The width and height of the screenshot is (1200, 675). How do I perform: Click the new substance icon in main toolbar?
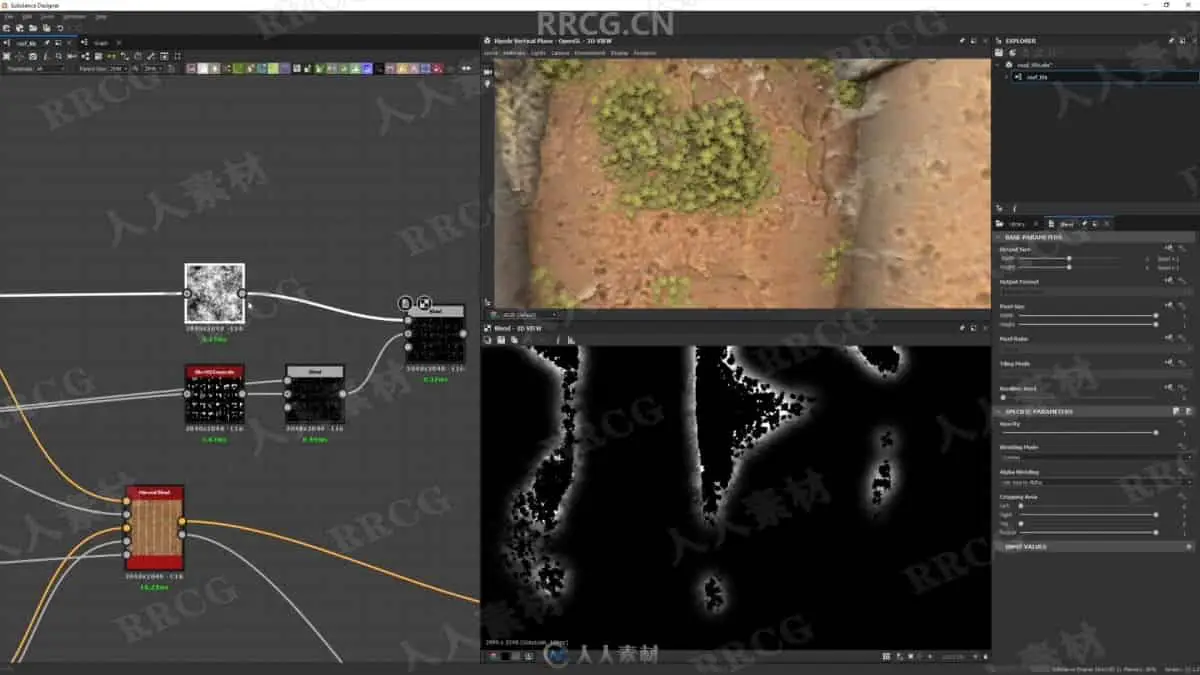tap(6, 28)
